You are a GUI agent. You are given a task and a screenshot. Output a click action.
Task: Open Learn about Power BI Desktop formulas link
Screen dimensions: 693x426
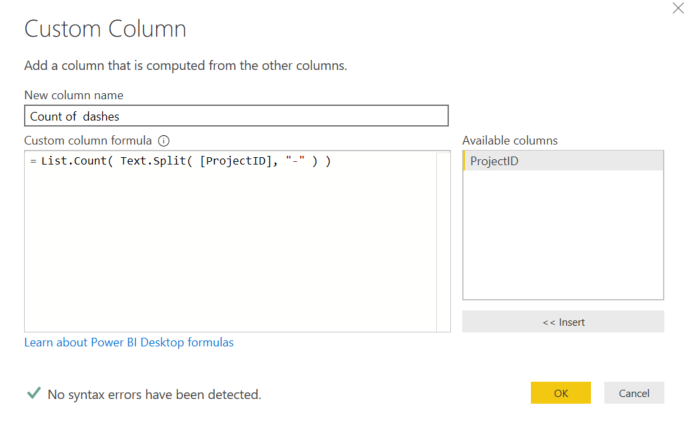coord(129,342)
